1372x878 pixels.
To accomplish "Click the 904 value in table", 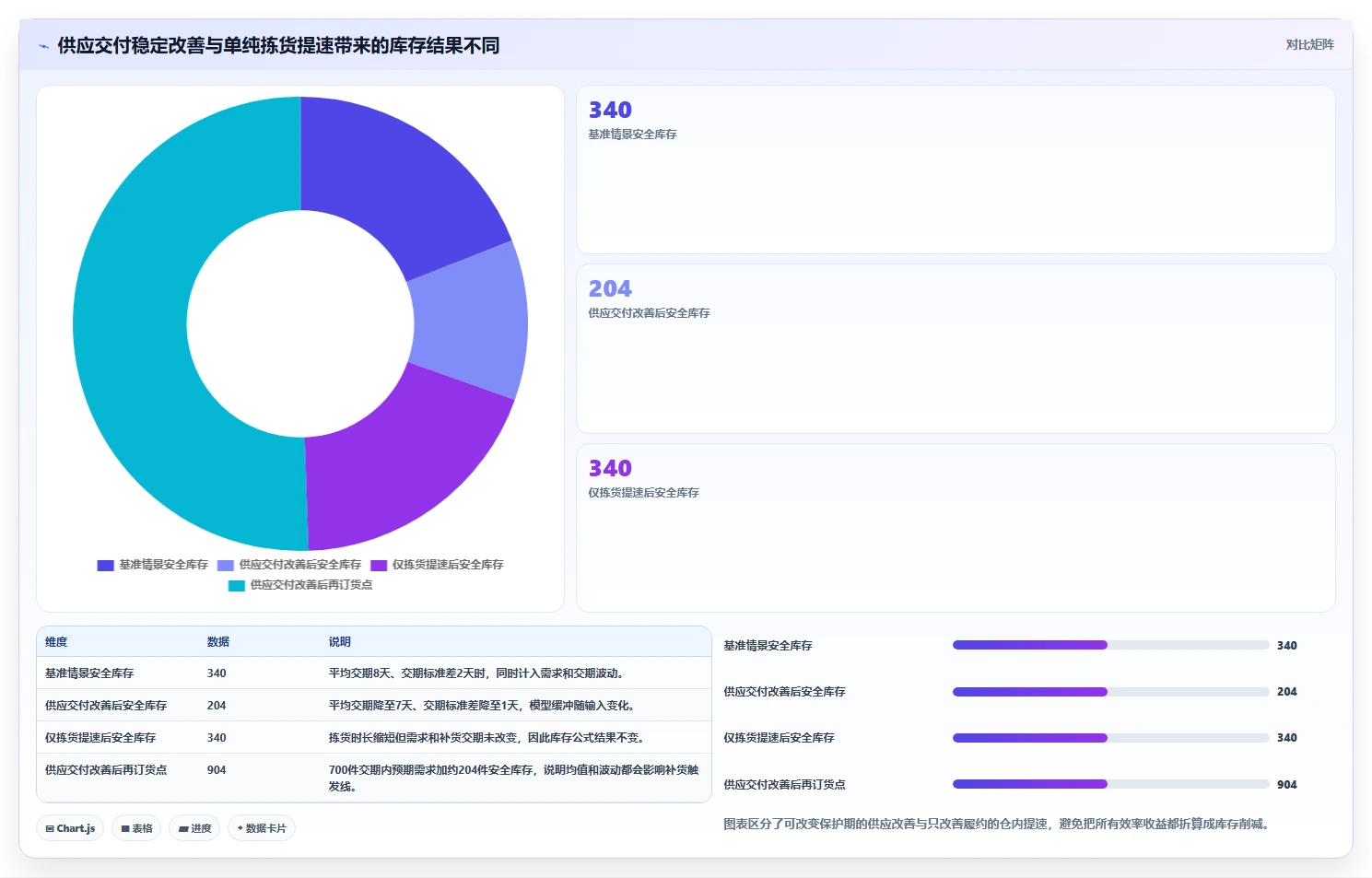I will [x=217, y=770].
